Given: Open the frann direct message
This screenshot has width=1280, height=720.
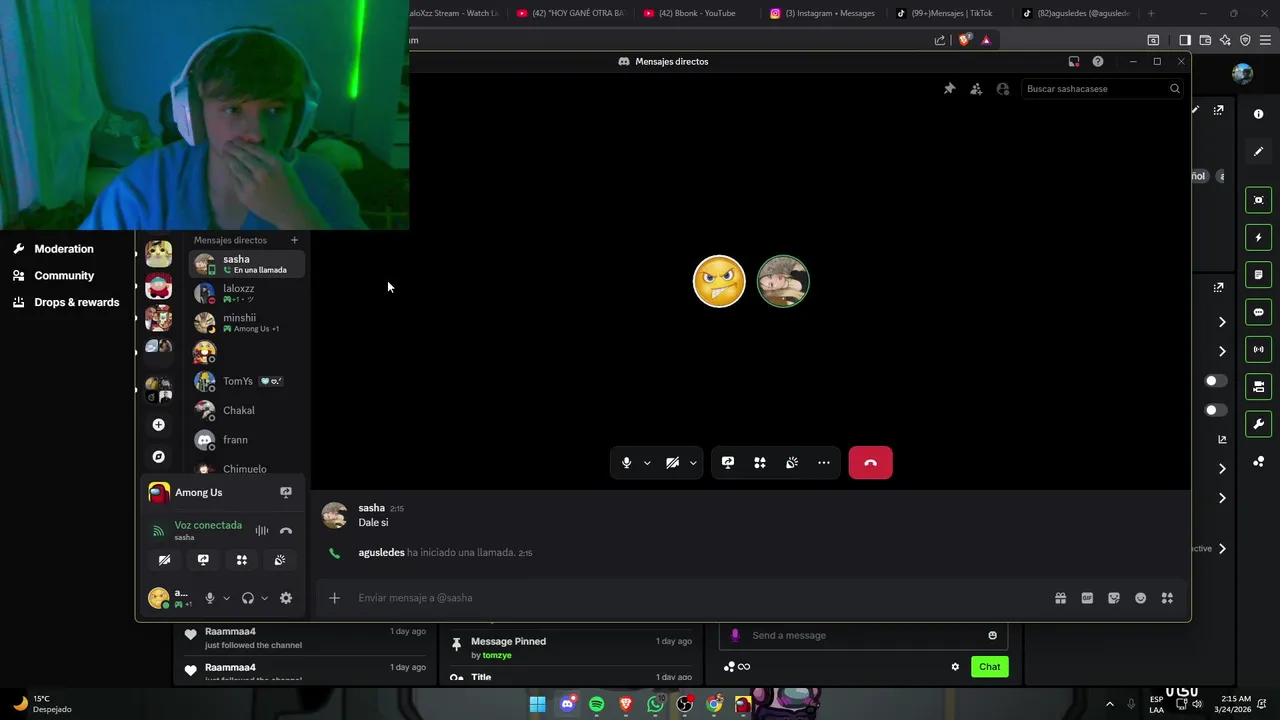Looking at the screenshot, I should pos(246,440).
